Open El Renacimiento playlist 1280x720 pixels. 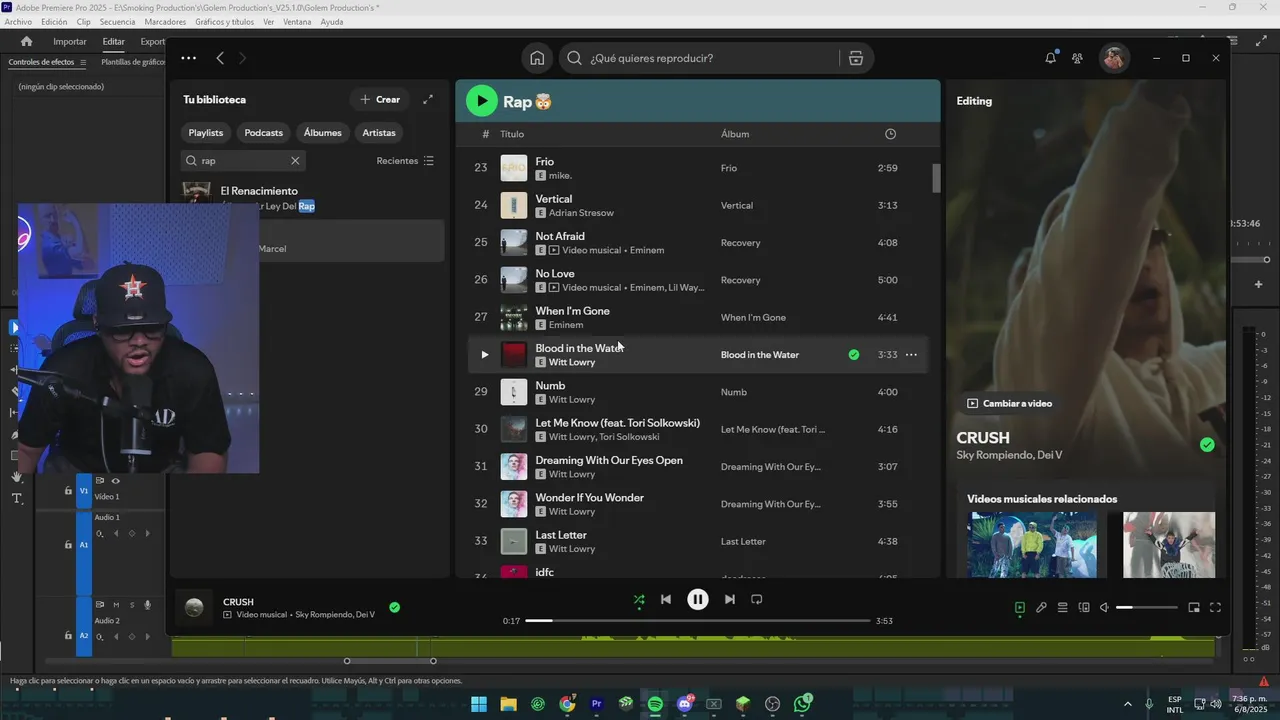[310, 198]
